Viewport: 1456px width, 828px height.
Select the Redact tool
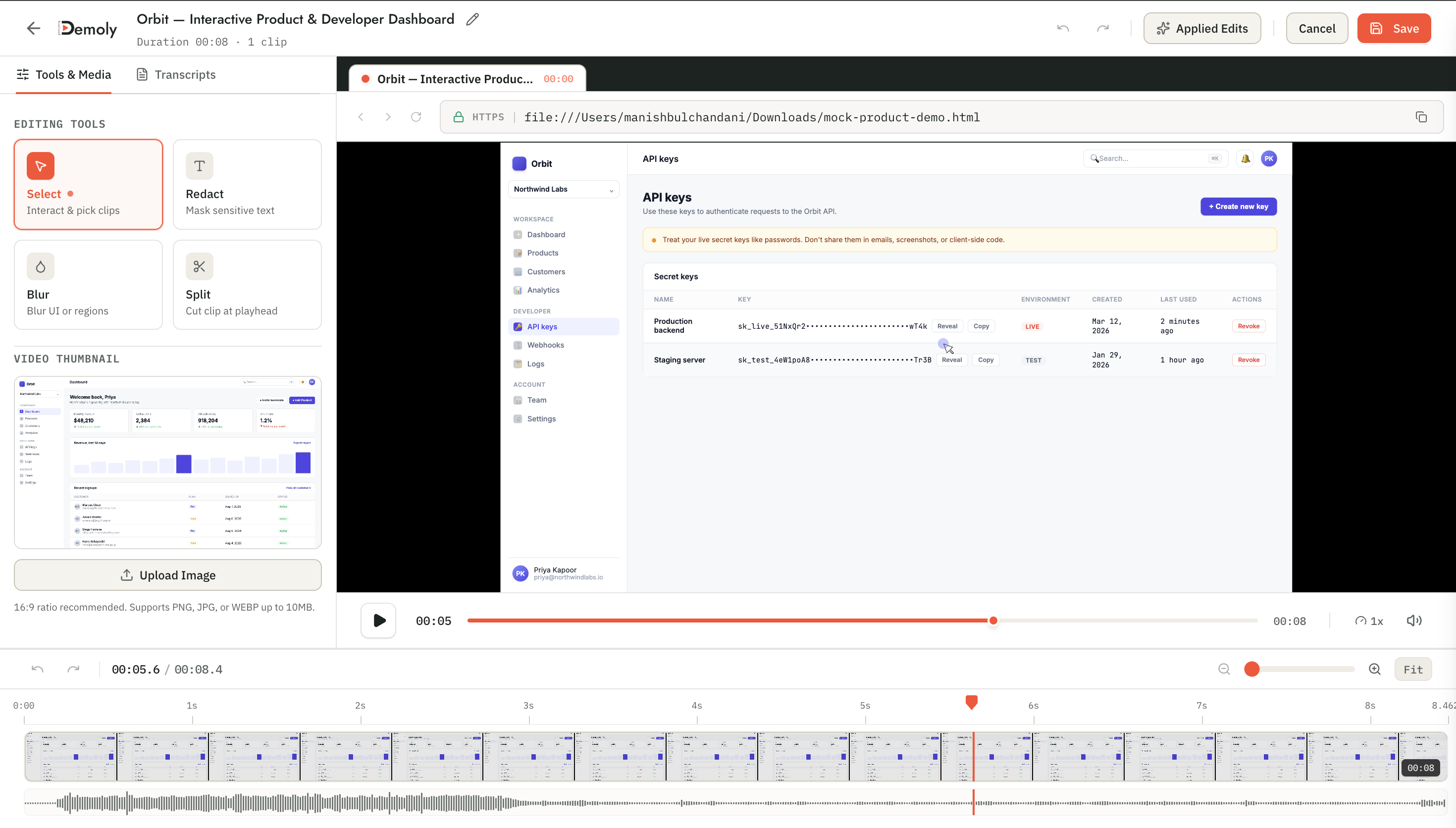tap(247, 184)
